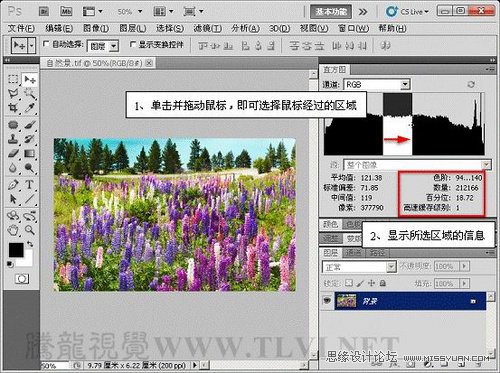Select the Spot Healing Brush tool
500x373 pixels.
(13, 125)
